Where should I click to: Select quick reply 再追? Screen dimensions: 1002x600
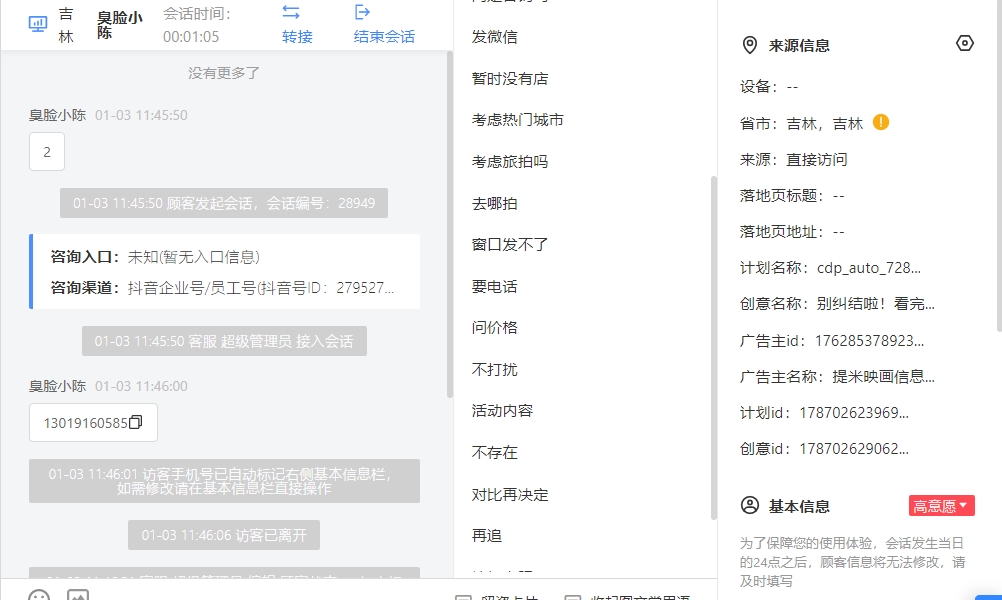(x=487, y=536)
